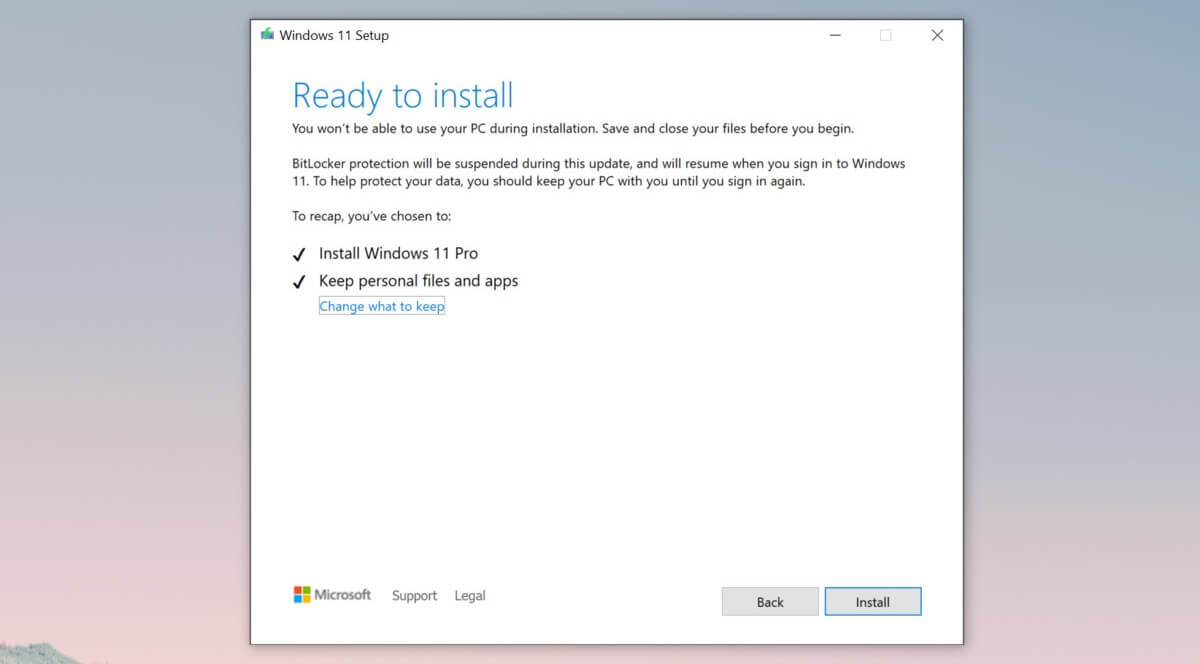
Task: Click the Windows logo in the title bar
Action: [267, 33]
